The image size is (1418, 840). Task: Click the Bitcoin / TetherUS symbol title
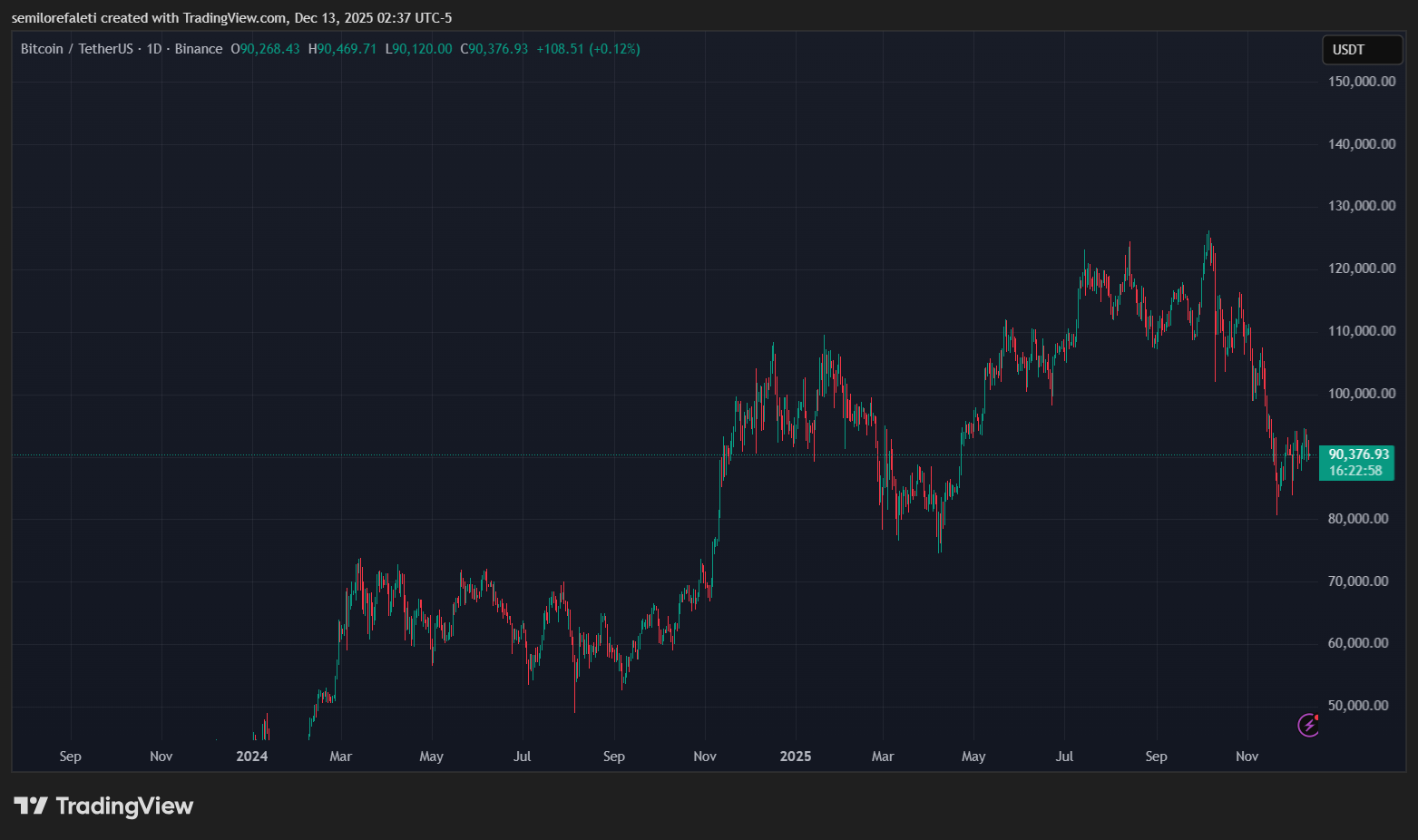click(76, 49)
